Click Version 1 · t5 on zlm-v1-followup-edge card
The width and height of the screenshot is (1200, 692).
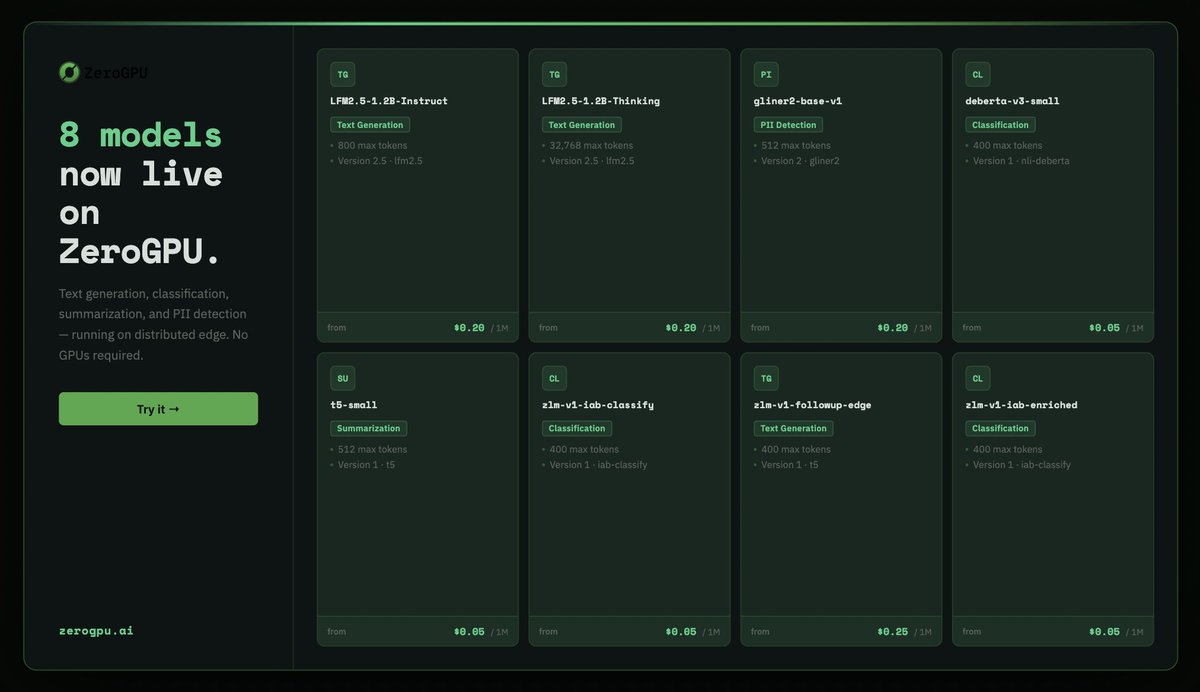point(790,465)
